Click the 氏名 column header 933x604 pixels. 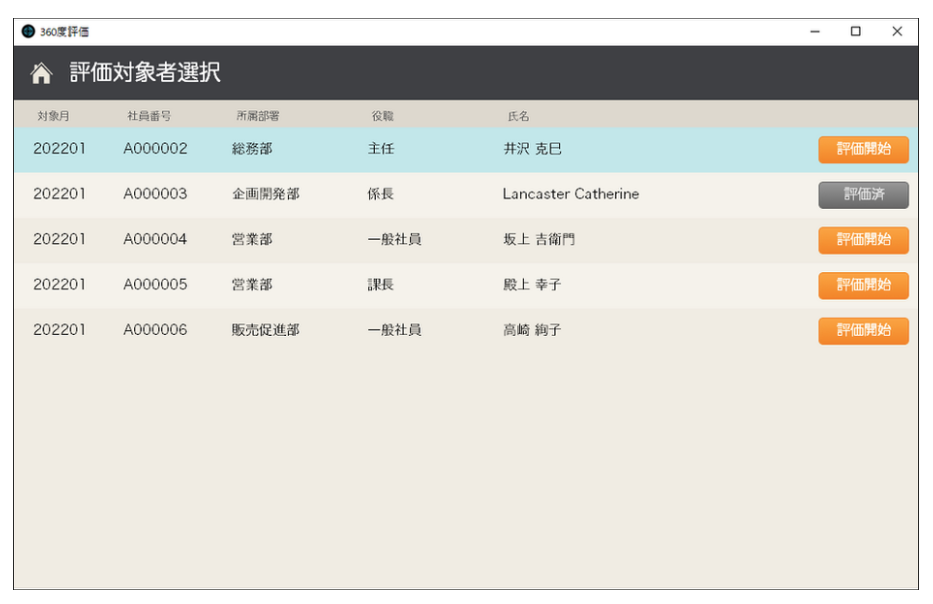[x=519, y=116]
